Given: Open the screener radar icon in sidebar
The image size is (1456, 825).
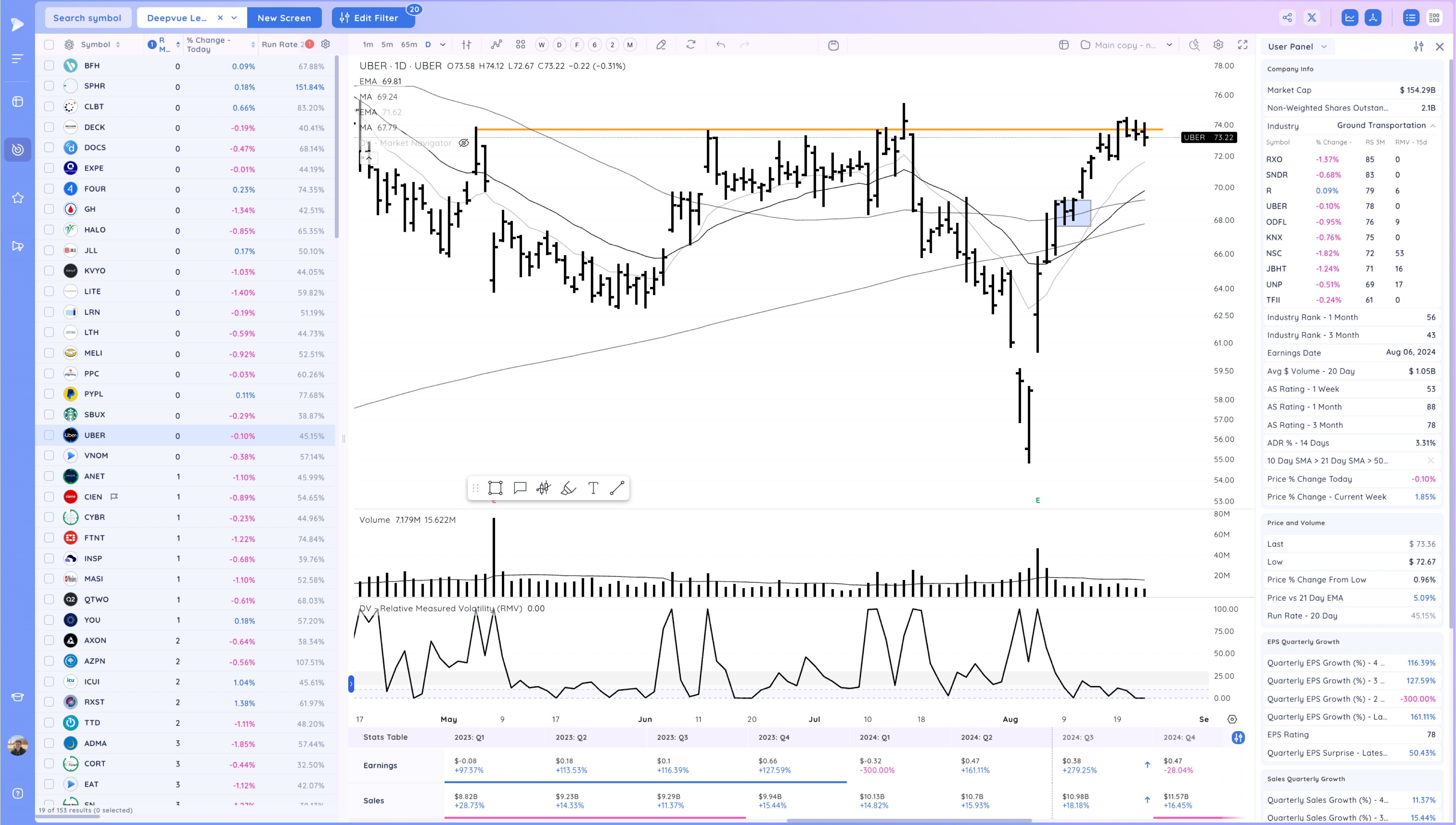Looking at the screenshot, I should pos(17,150).
